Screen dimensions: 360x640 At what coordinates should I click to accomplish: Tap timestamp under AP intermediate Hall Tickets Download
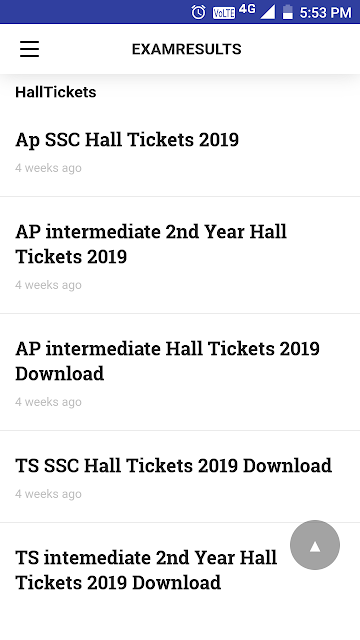[48, 402]
